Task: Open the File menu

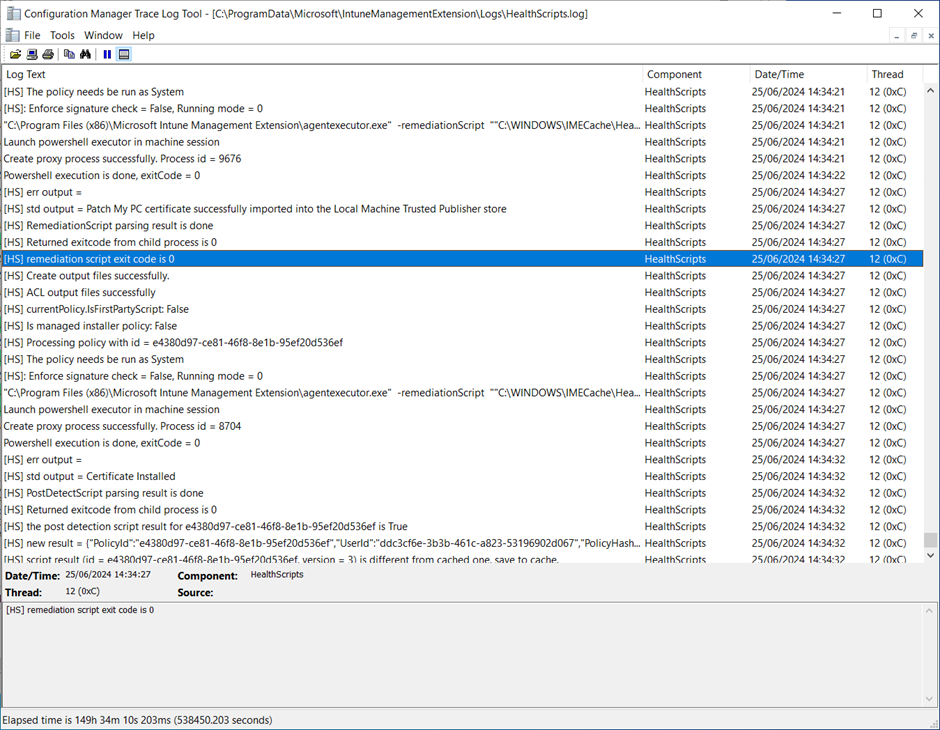Action: pos(33,34)
